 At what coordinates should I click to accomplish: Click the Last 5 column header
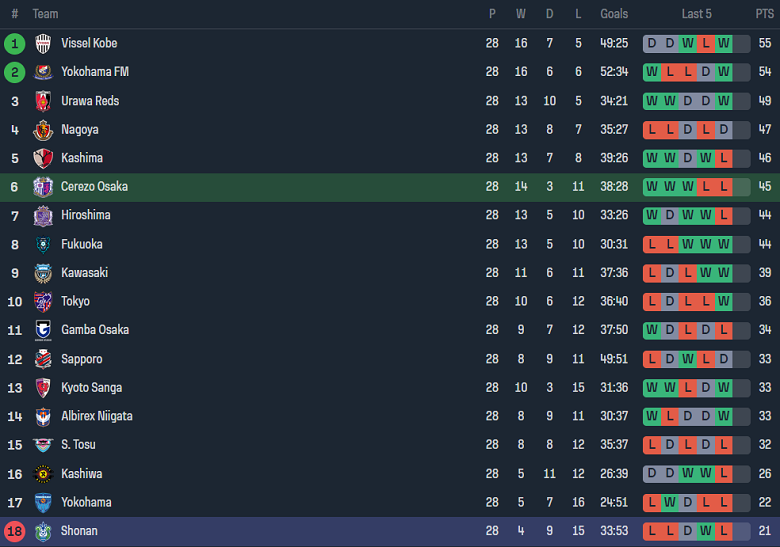point(696,14)
